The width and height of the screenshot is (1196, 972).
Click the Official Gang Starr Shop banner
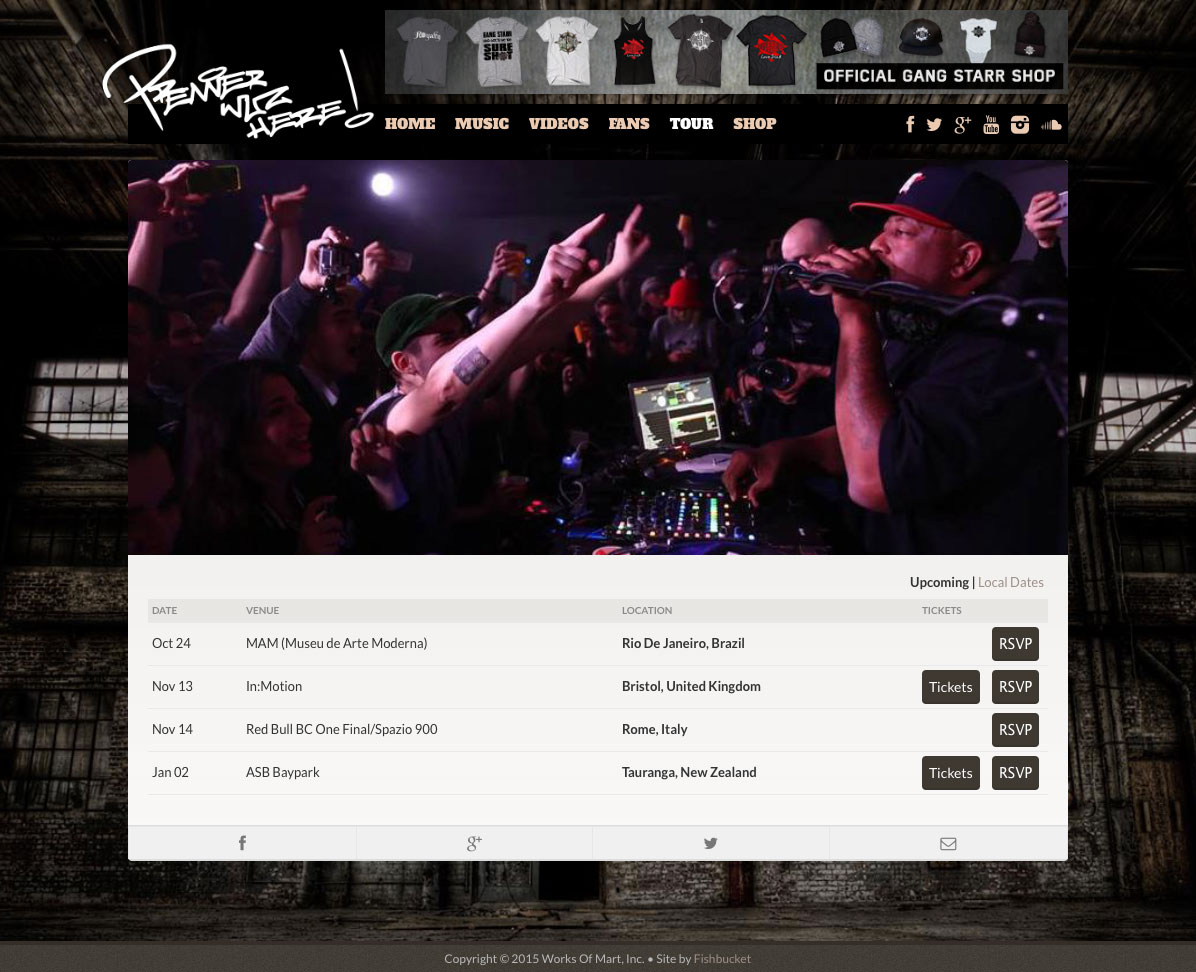coord(726,52)
